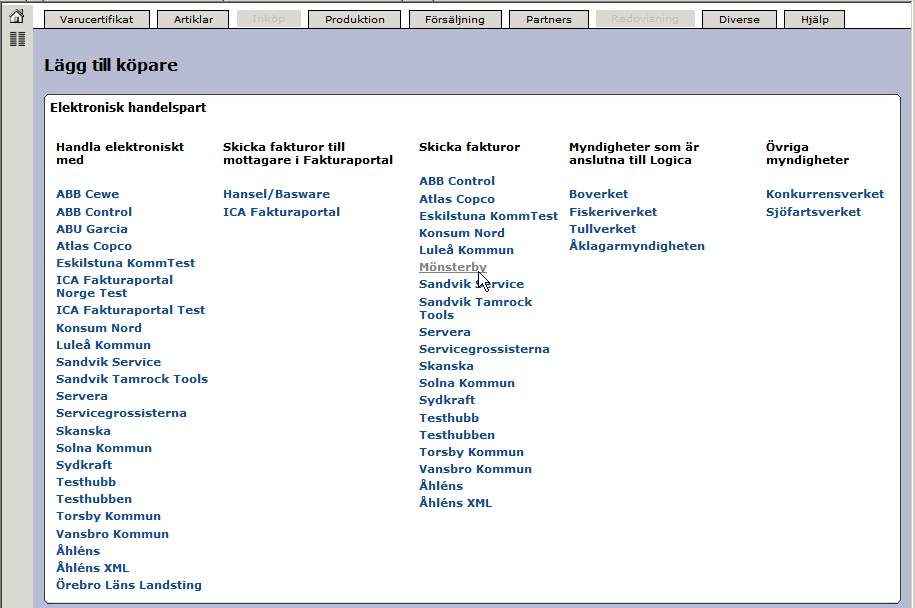This screenshot has height=608, width=915.
Task: Open ICA Fakturaportal Norge Test link
Action: [114, 286]
